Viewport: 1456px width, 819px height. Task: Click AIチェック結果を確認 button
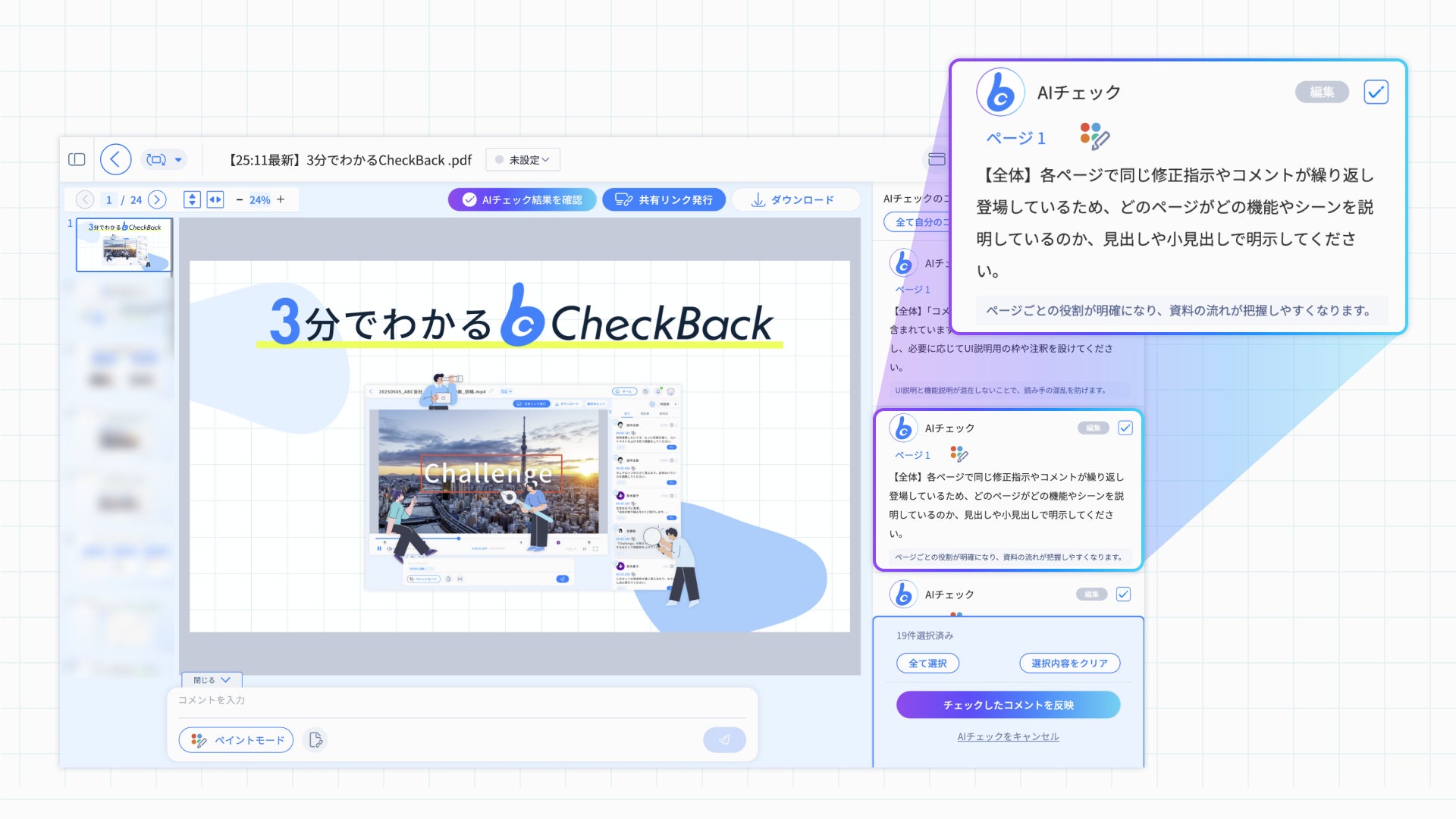522,199
